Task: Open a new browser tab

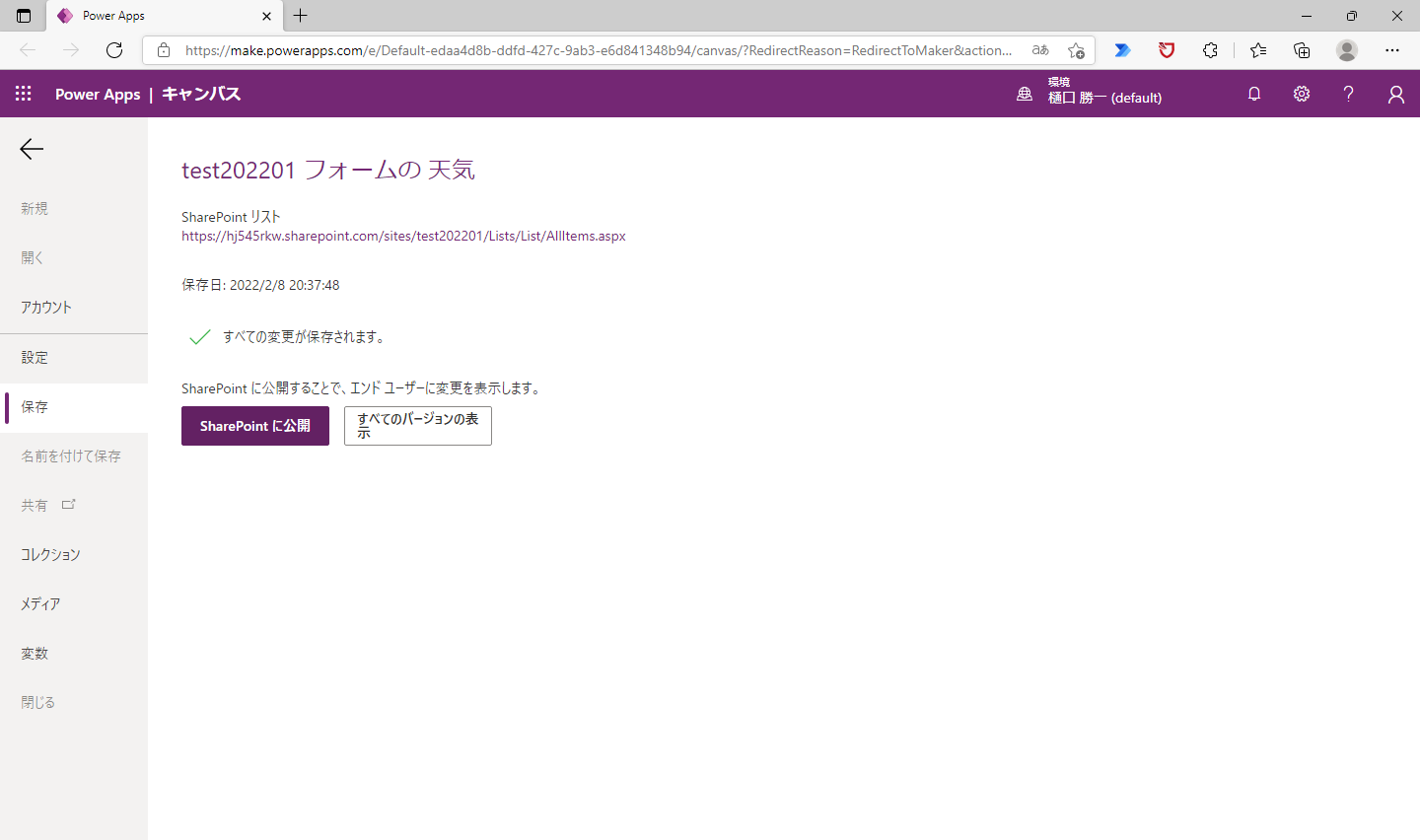Action: click(x=301, y=16)
